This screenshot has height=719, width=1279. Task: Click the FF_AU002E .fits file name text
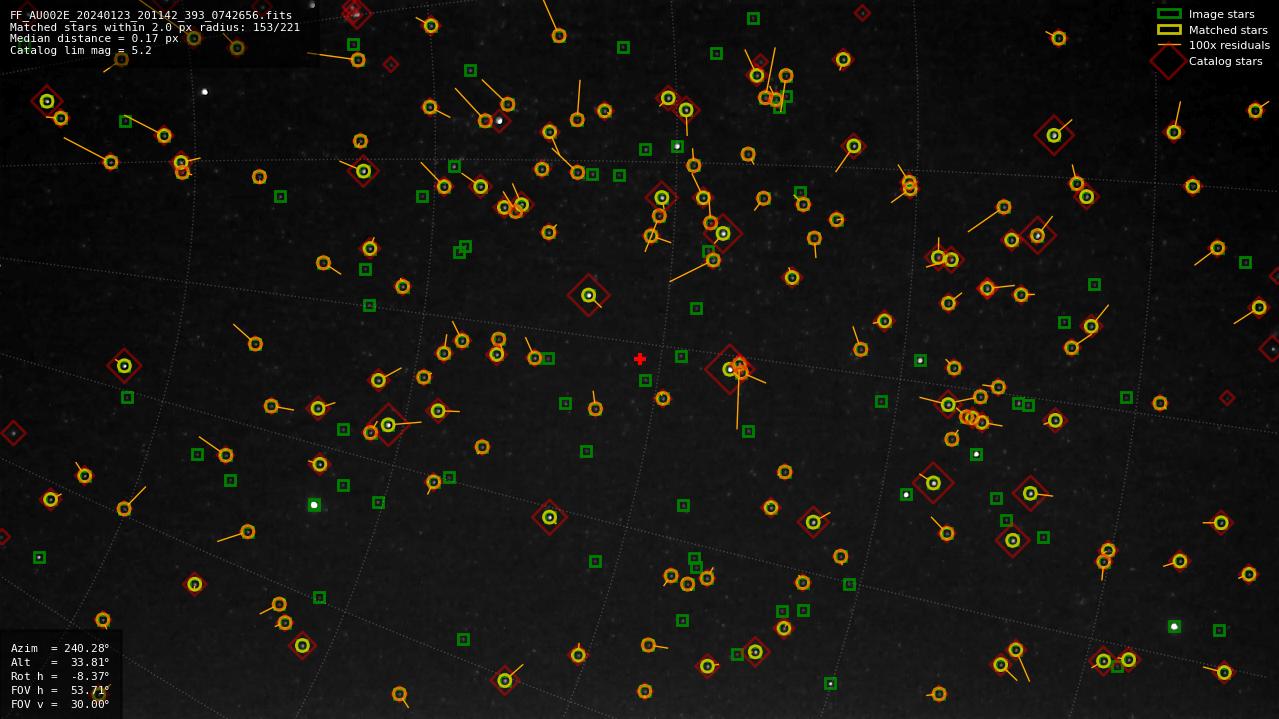[151, 15]
